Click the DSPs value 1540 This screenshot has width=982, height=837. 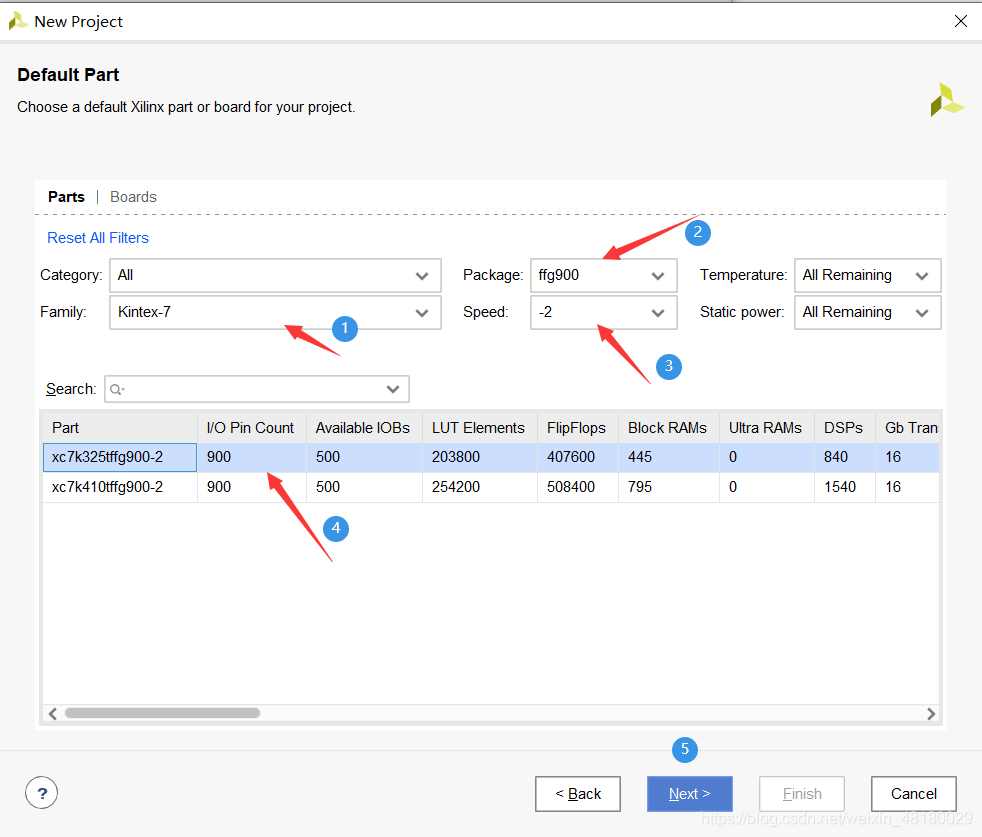[x=840, y=487]
